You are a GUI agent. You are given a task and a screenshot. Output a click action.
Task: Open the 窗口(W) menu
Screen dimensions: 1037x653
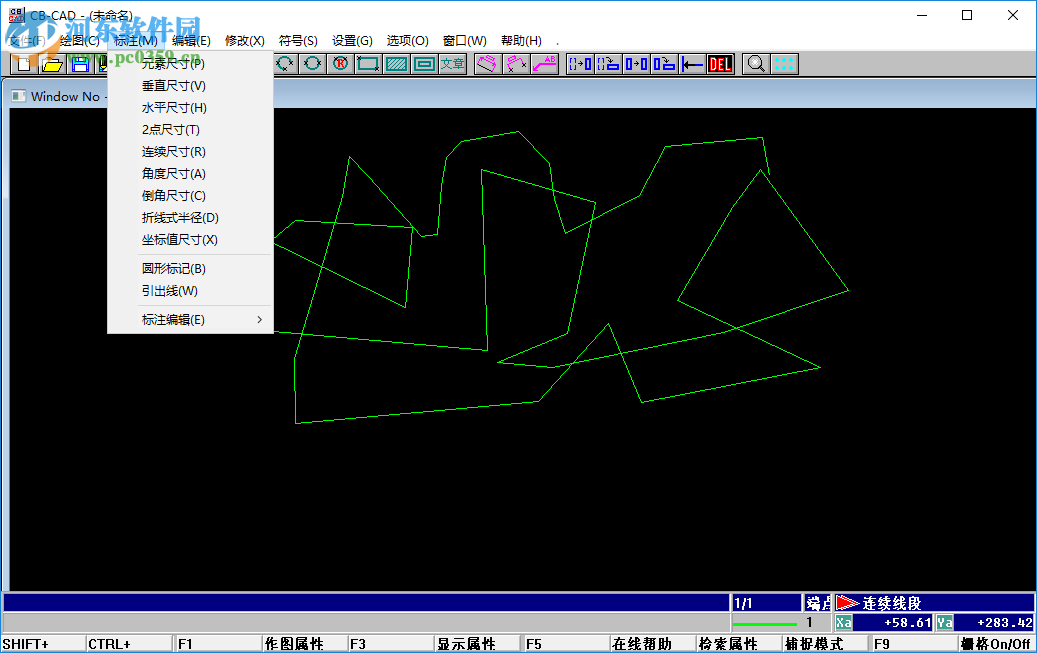pyautogui.click(x=463, y=40)
